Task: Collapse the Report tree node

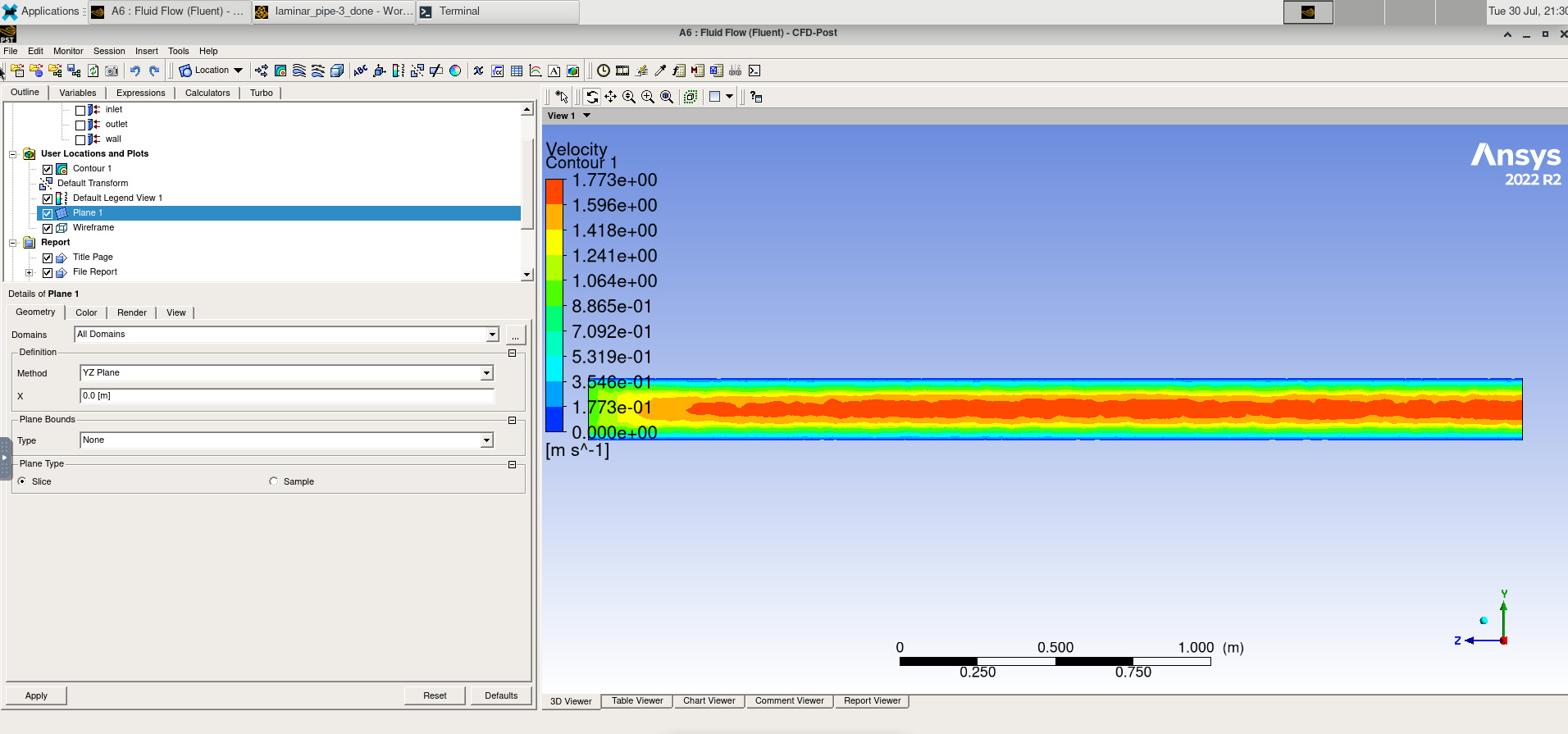Action: (13, 243)
